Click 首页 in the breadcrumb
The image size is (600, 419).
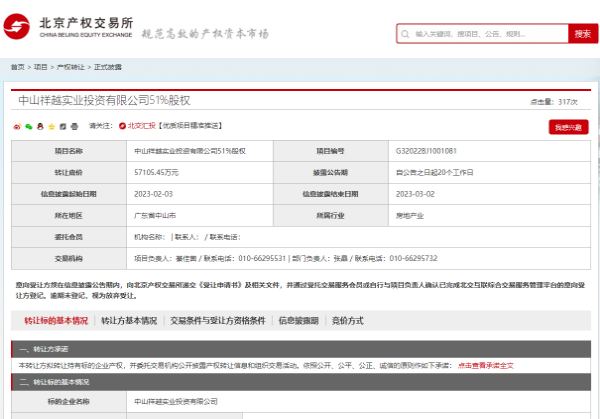[17, 67]
